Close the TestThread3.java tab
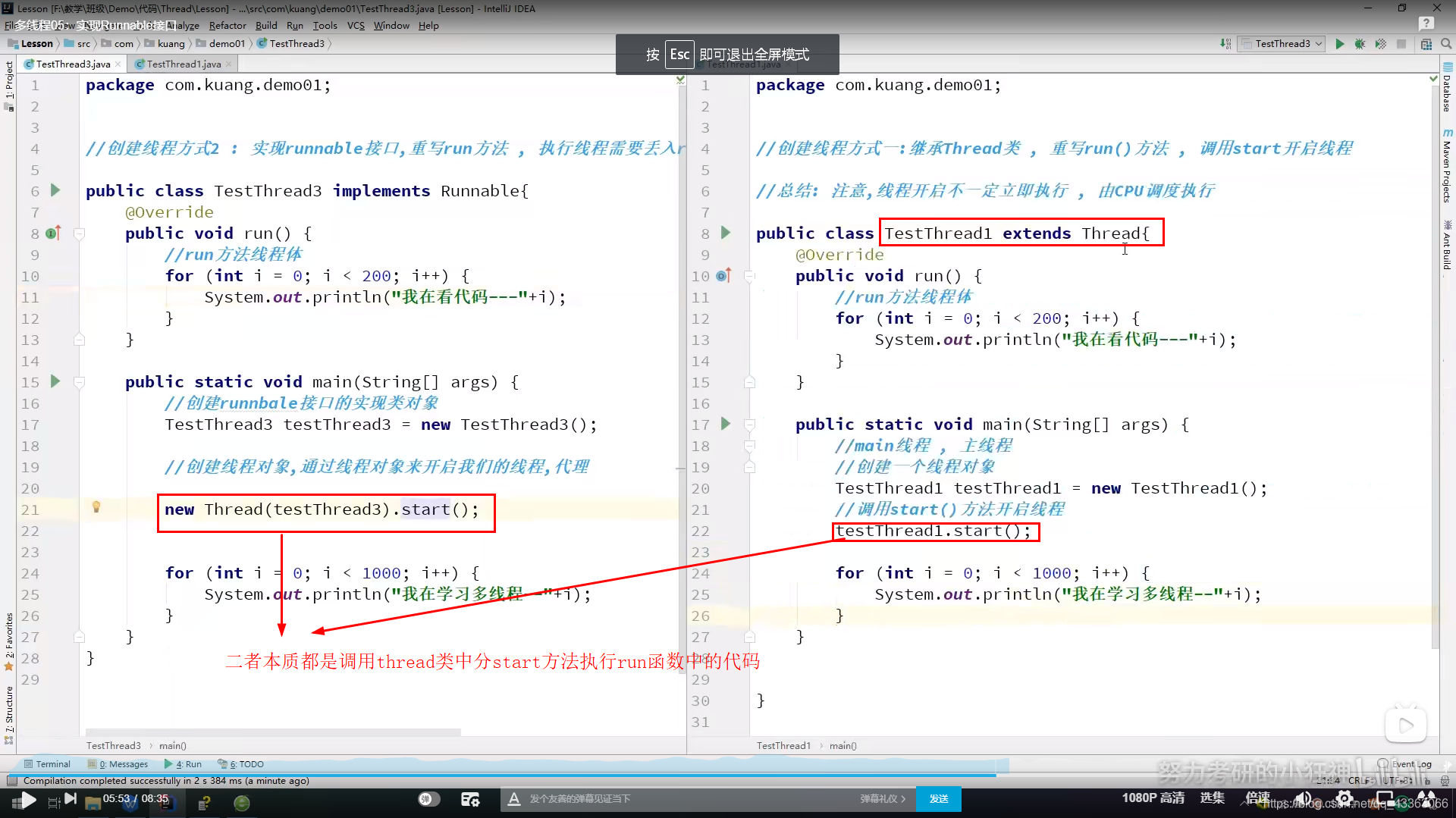This screenshot has height=818, width=1456. pos(118,64)
